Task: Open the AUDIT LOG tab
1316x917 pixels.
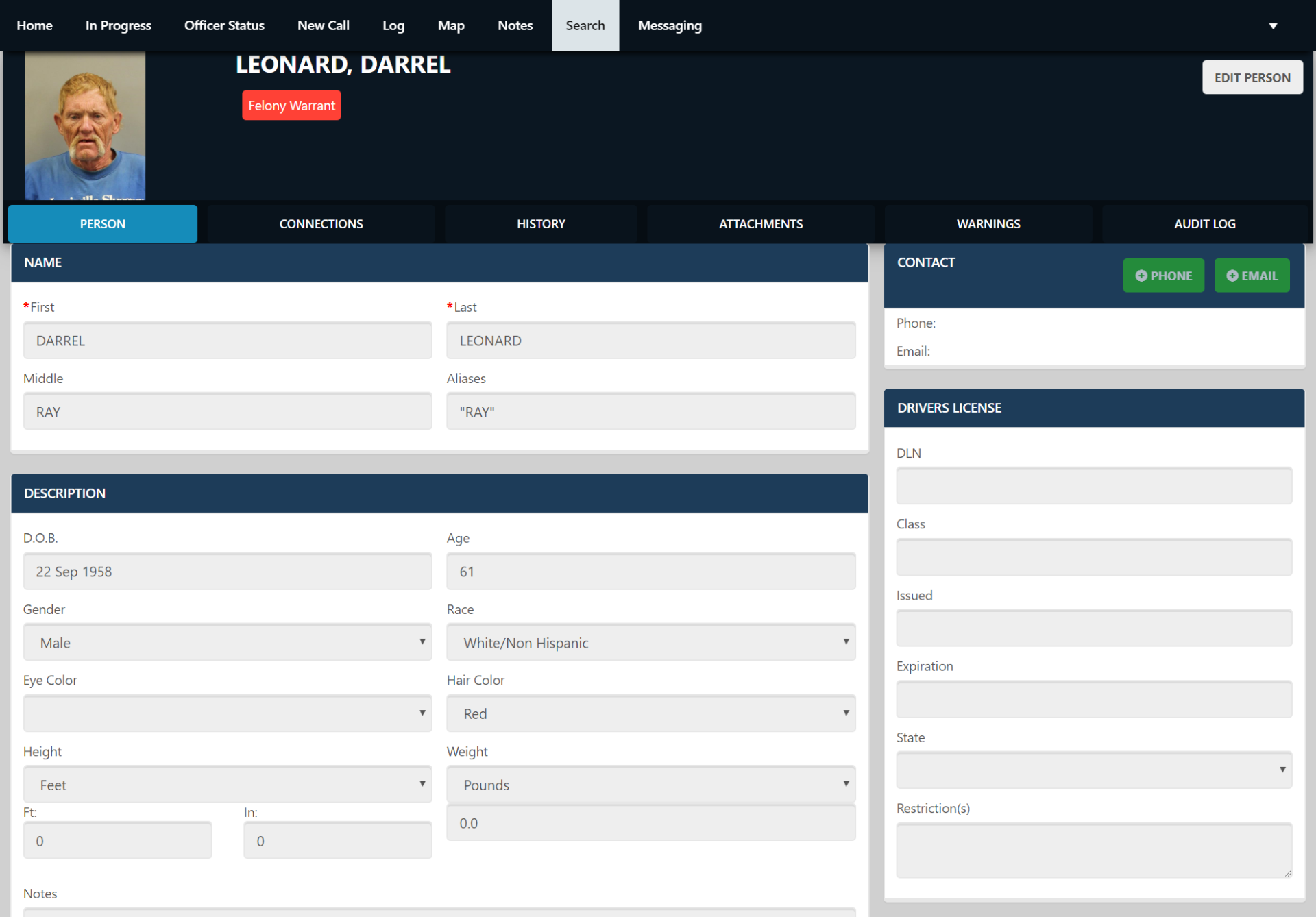Action: point(1204,224)
